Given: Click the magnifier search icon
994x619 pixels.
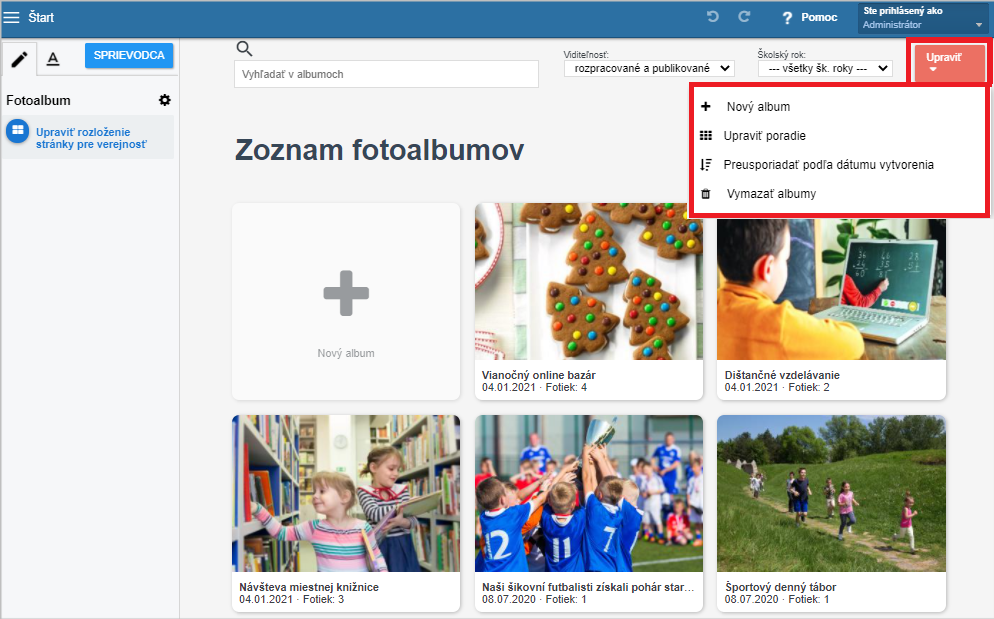Looking at the screenshot, I should click(x=244, y=49).
